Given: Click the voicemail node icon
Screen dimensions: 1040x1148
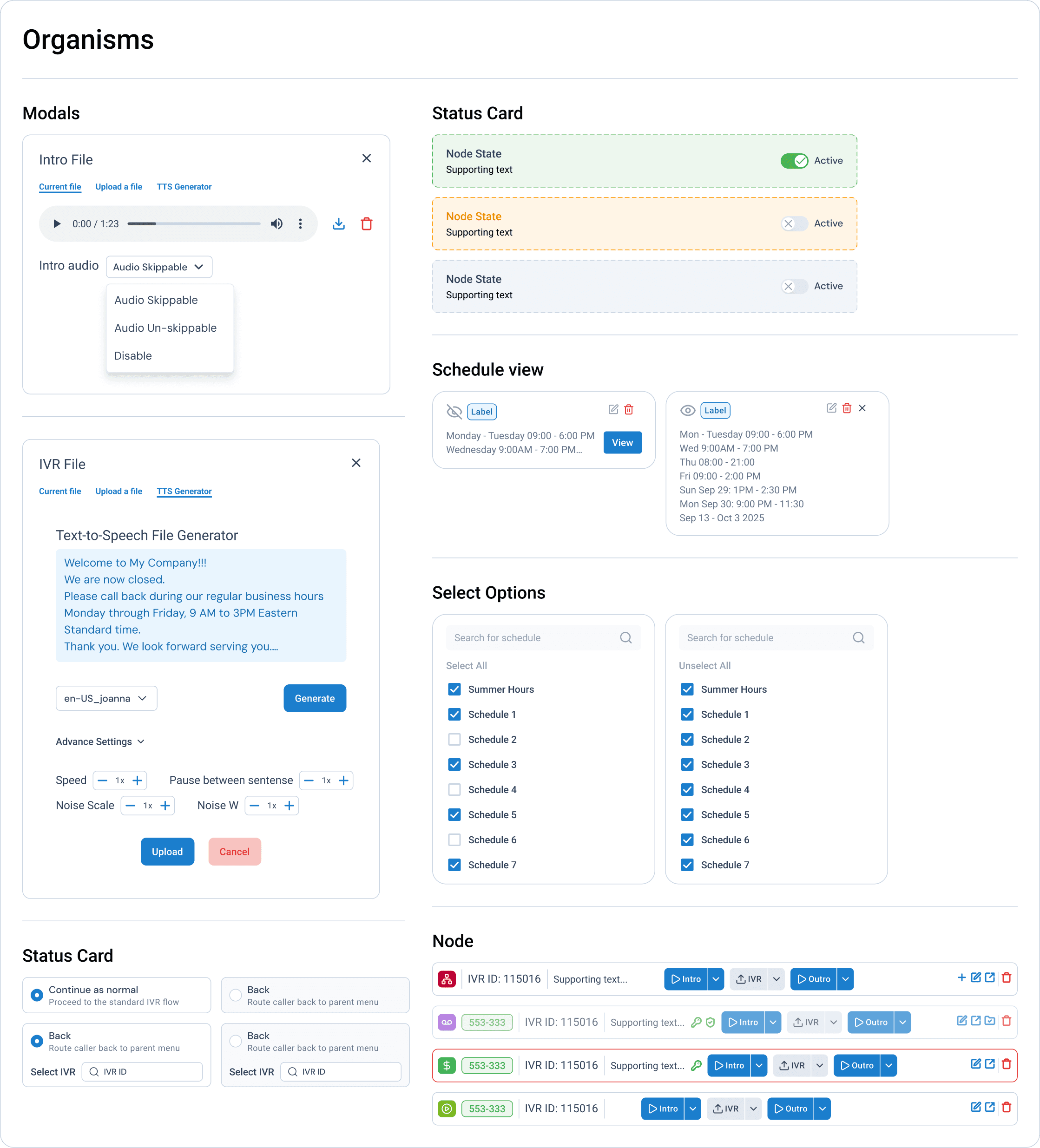Looking at the screenshot, I should pyautogui.click(x=447, y=1022).
